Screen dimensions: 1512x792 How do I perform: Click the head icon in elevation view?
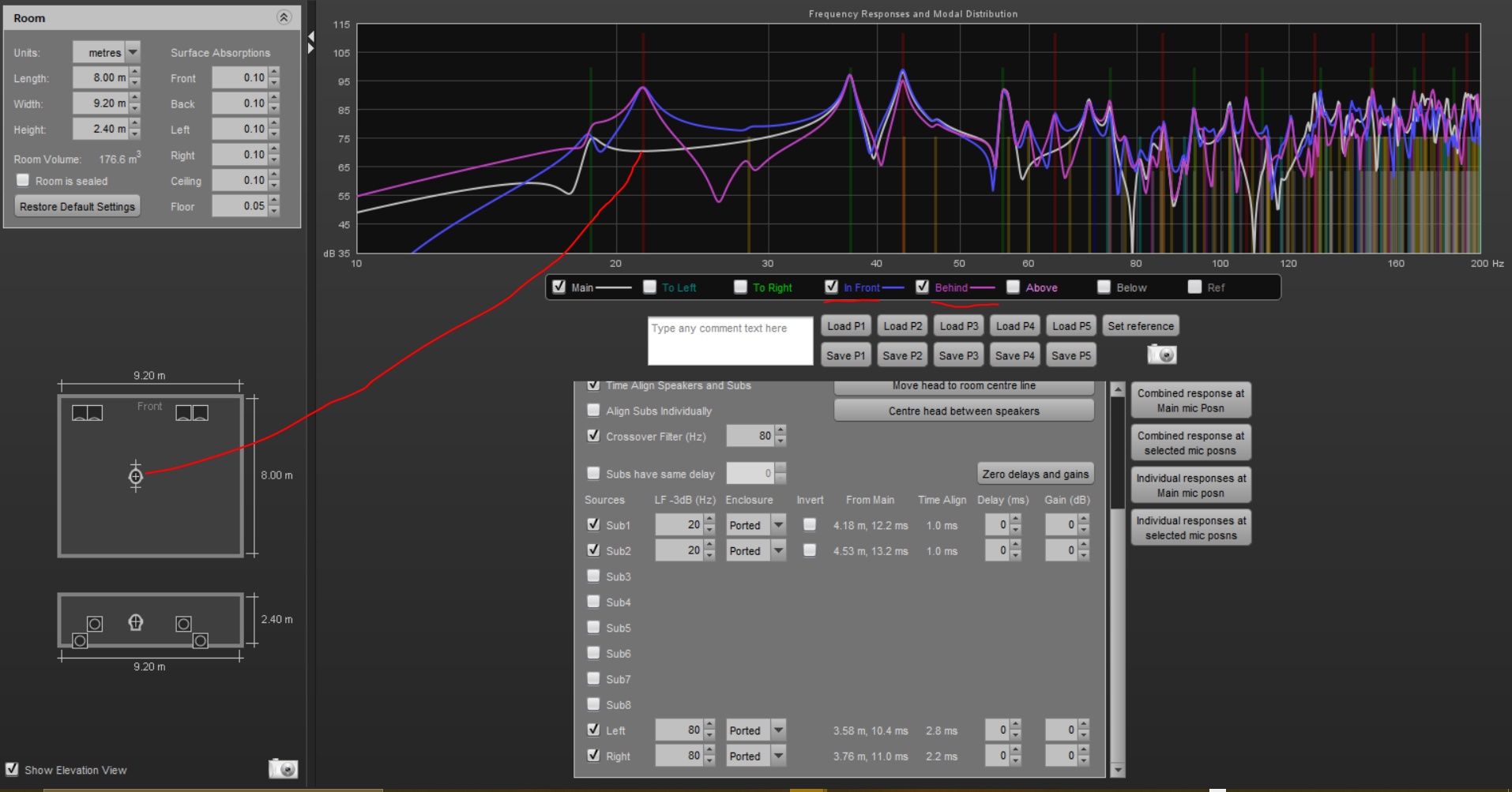coord(136,623)
